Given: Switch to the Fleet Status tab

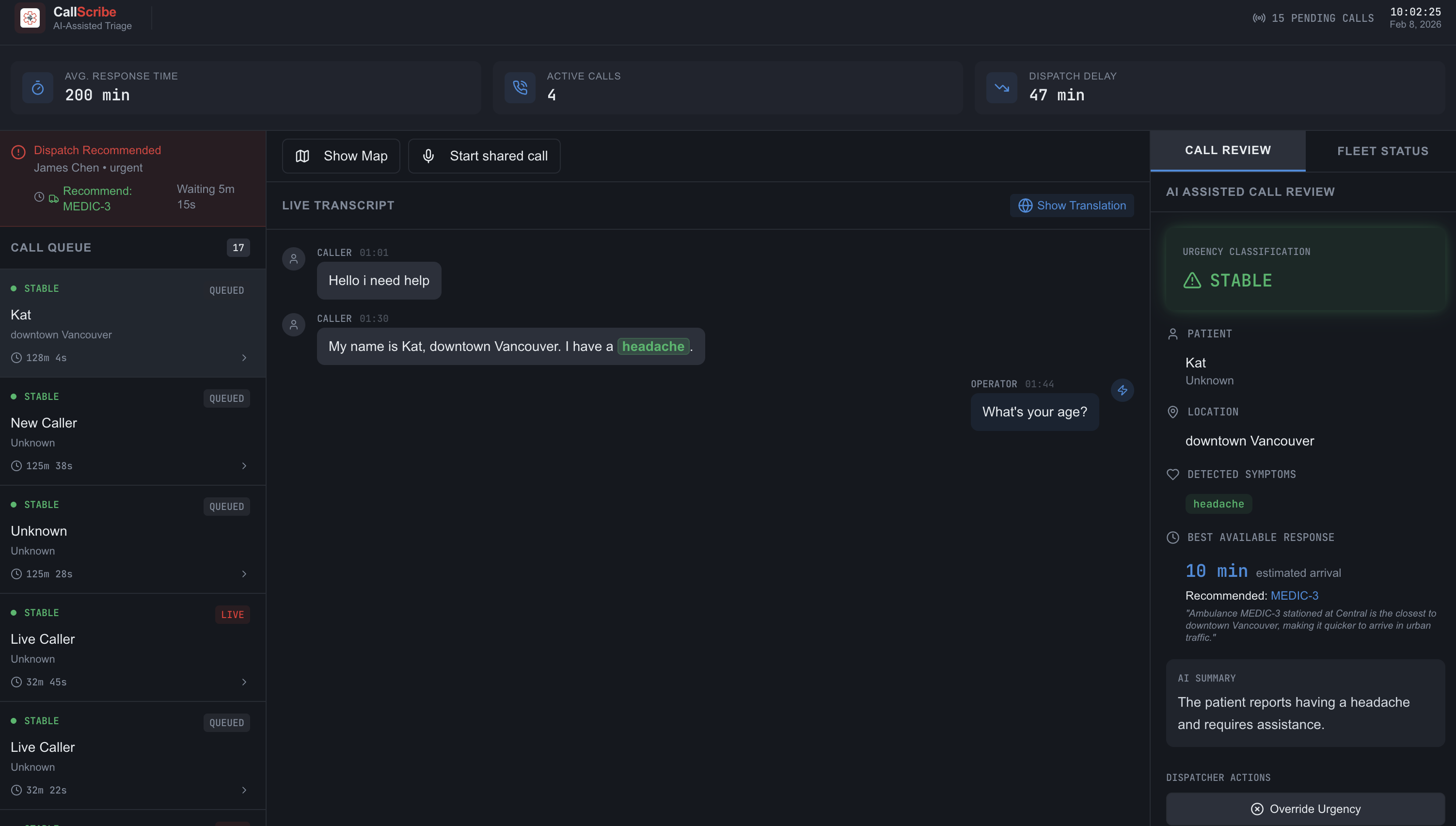Looking at the screenshot, I should [x=1382, y=151].
